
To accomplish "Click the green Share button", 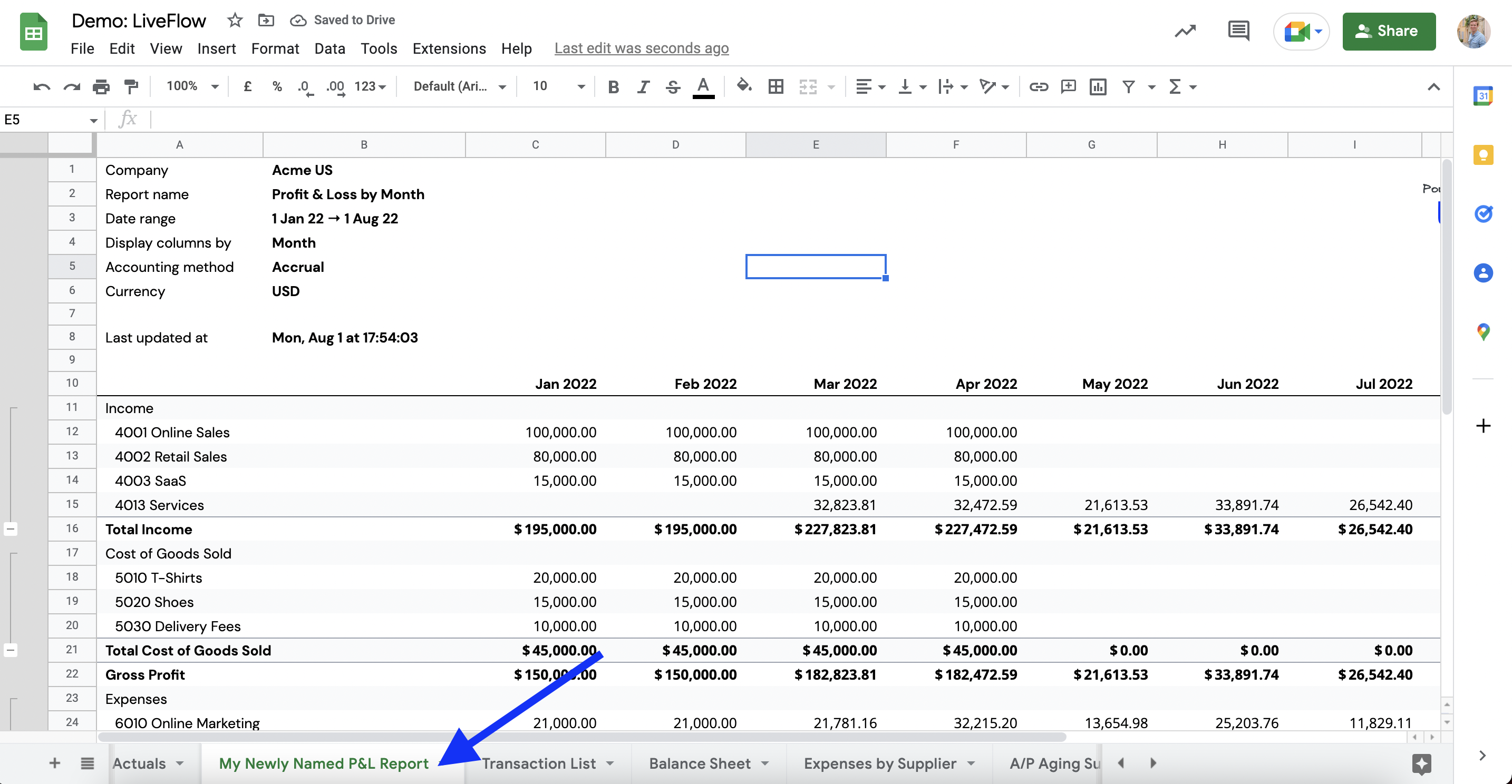I will 1389,31.
